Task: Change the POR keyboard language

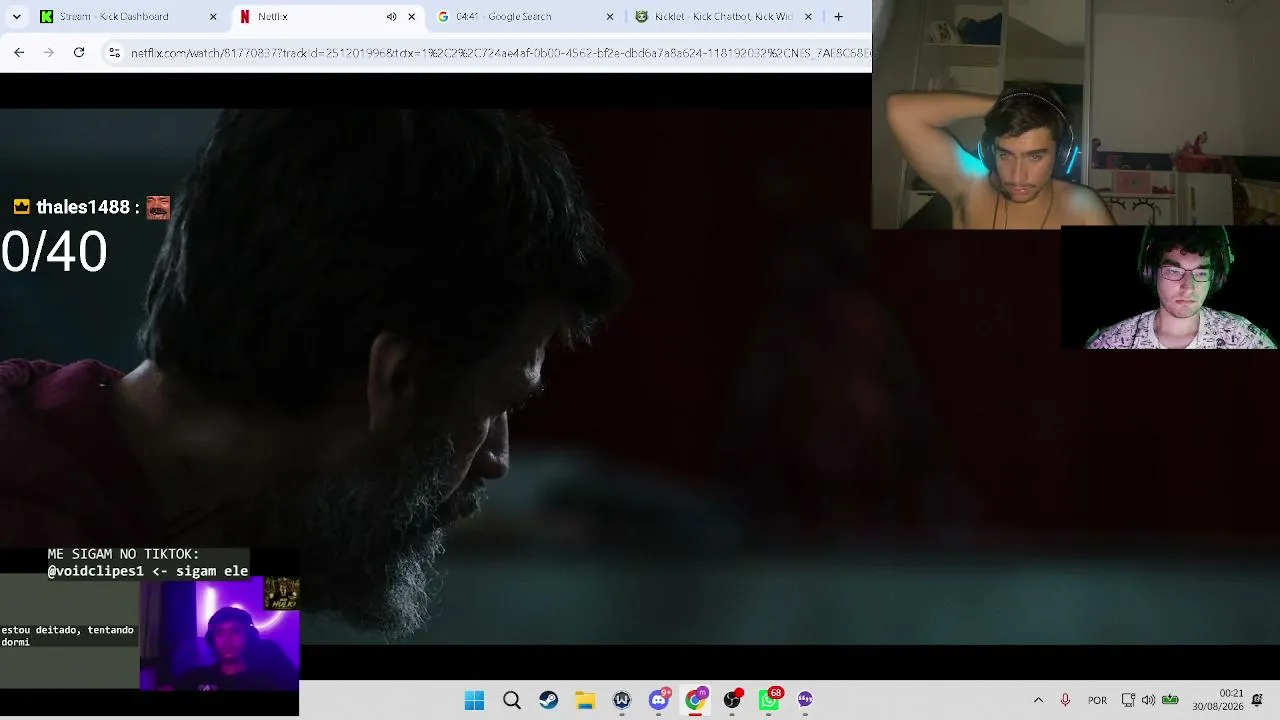Action: point(1097,700)
